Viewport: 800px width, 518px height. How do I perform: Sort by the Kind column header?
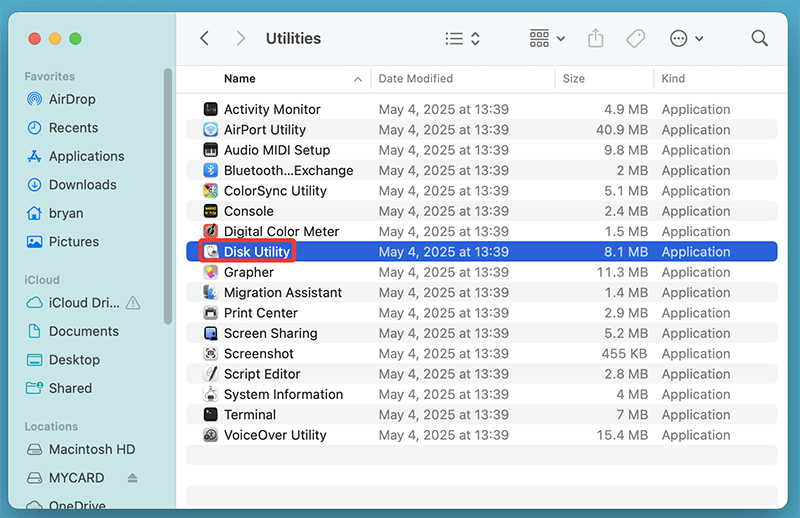[673, 79]
